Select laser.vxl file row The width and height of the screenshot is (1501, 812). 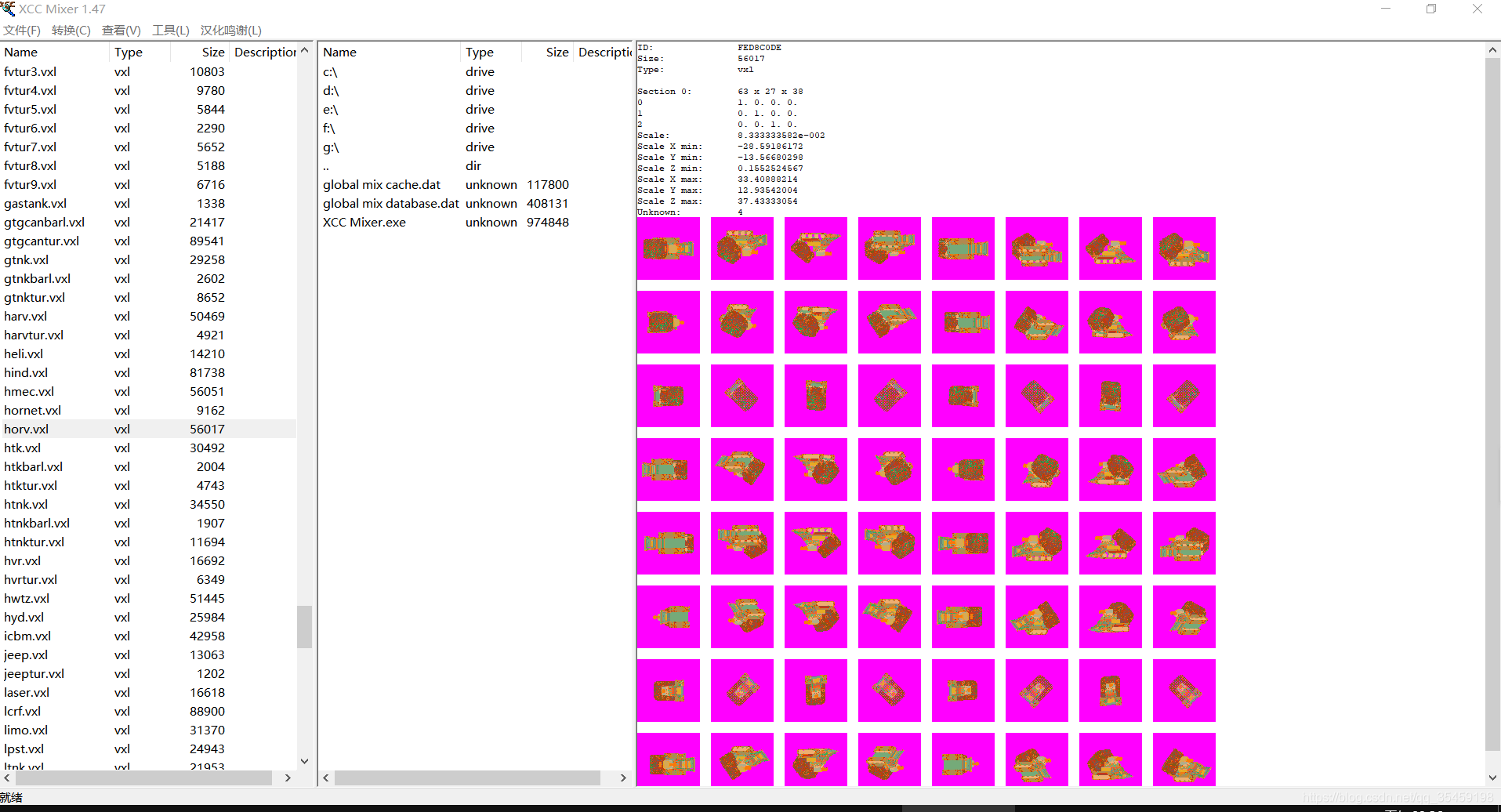point(149,693)
